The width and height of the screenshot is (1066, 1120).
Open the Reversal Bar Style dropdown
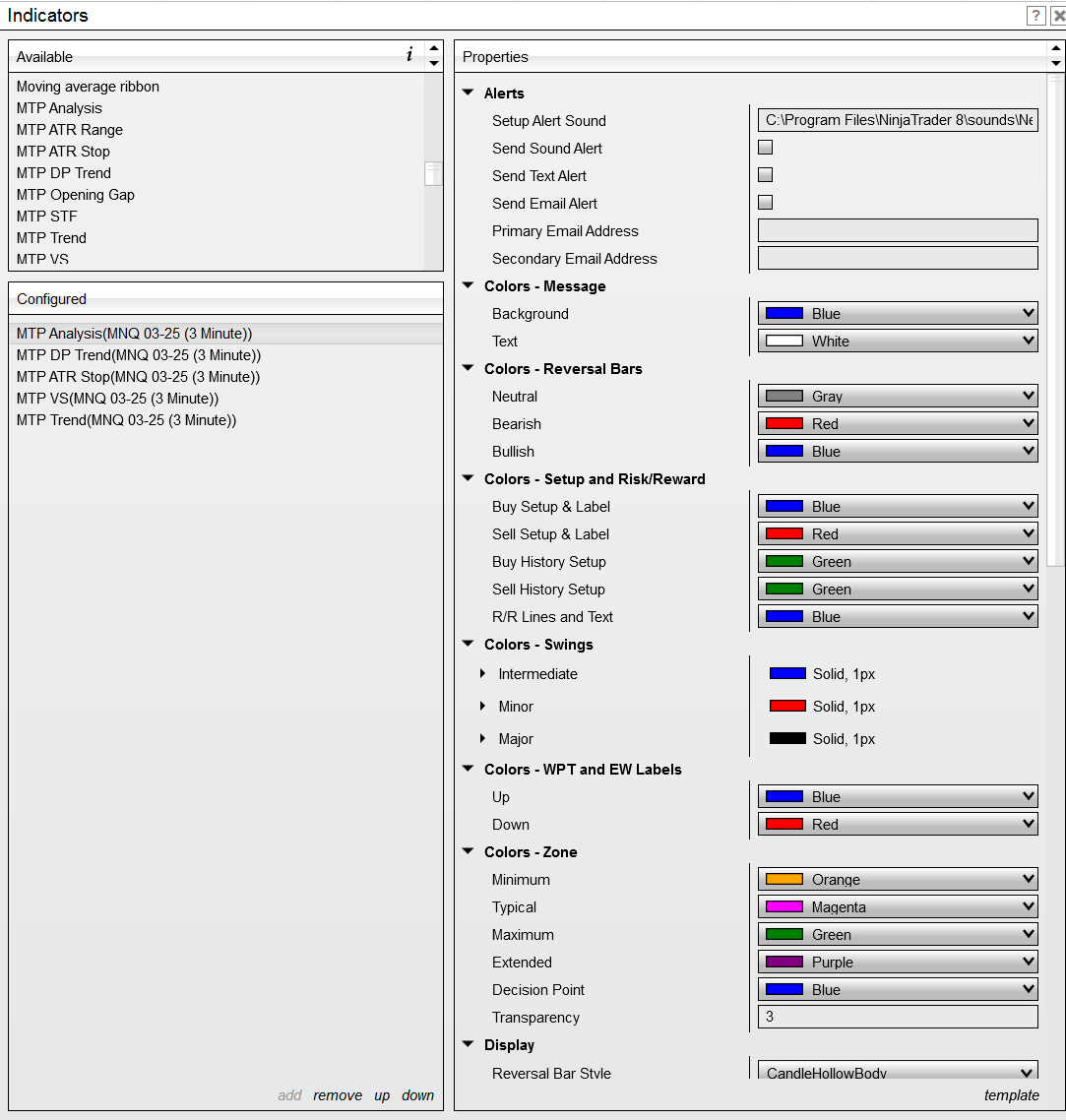point(897,1073)
